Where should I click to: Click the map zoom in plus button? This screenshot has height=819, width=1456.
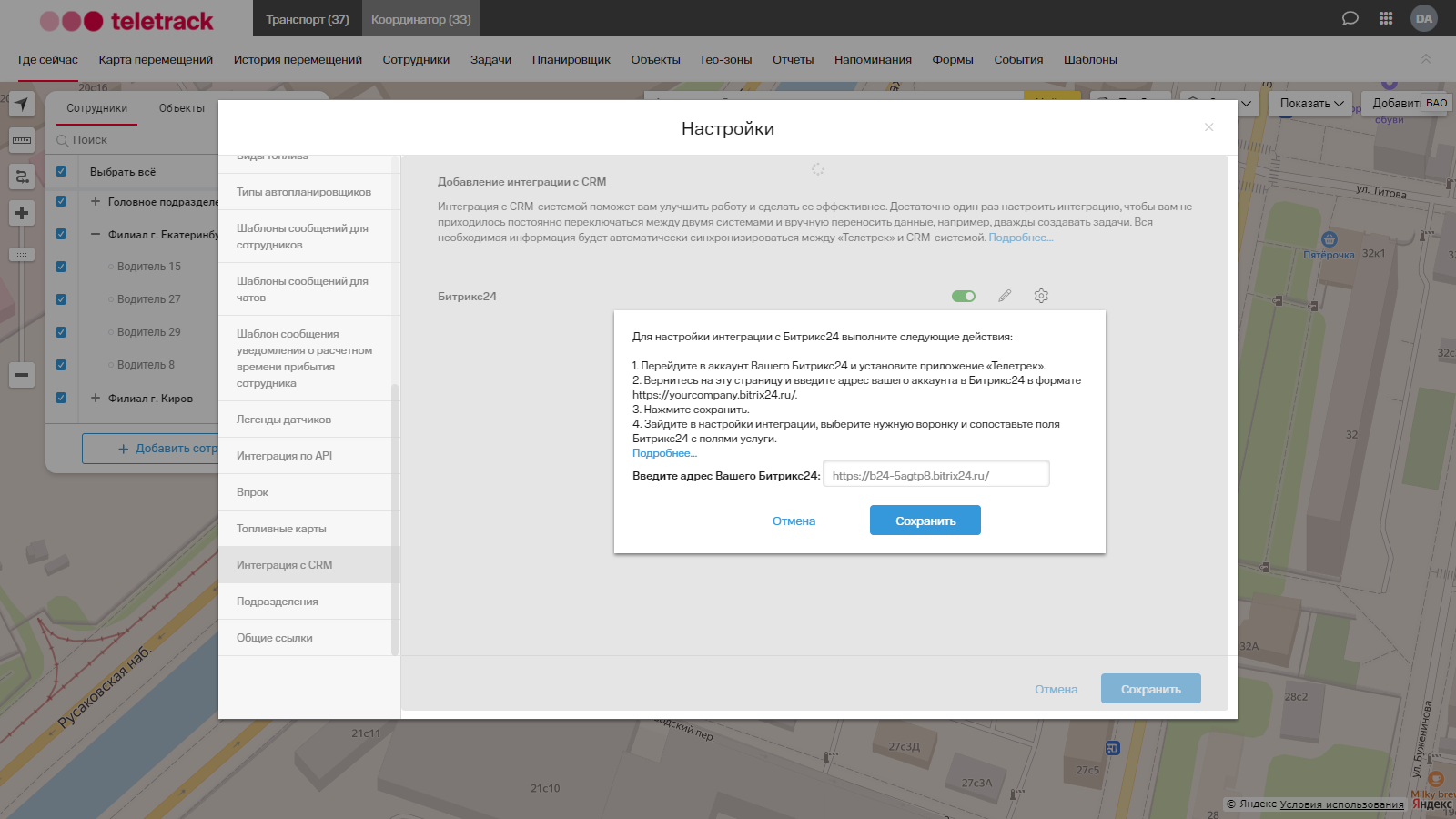(22, 213)
